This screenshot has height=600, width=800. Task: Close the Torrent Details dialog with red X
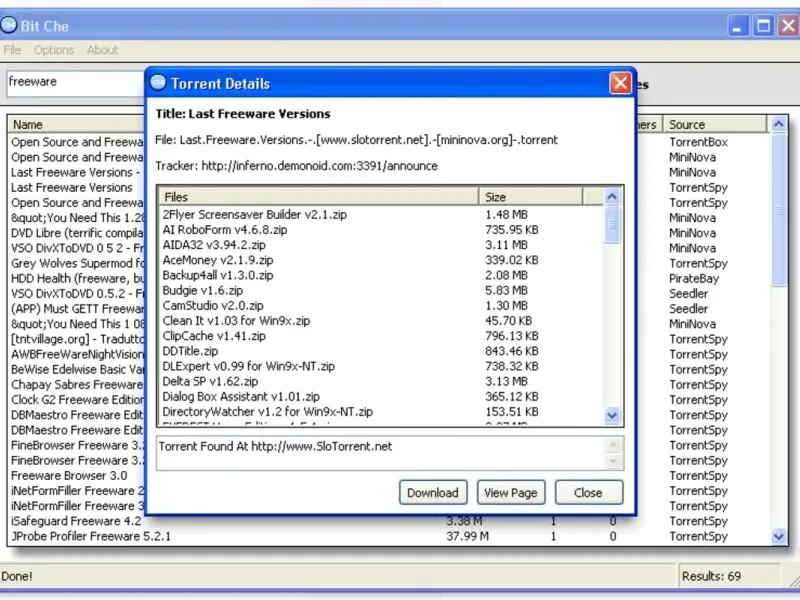pyautogui.click(x=620, y=83)
